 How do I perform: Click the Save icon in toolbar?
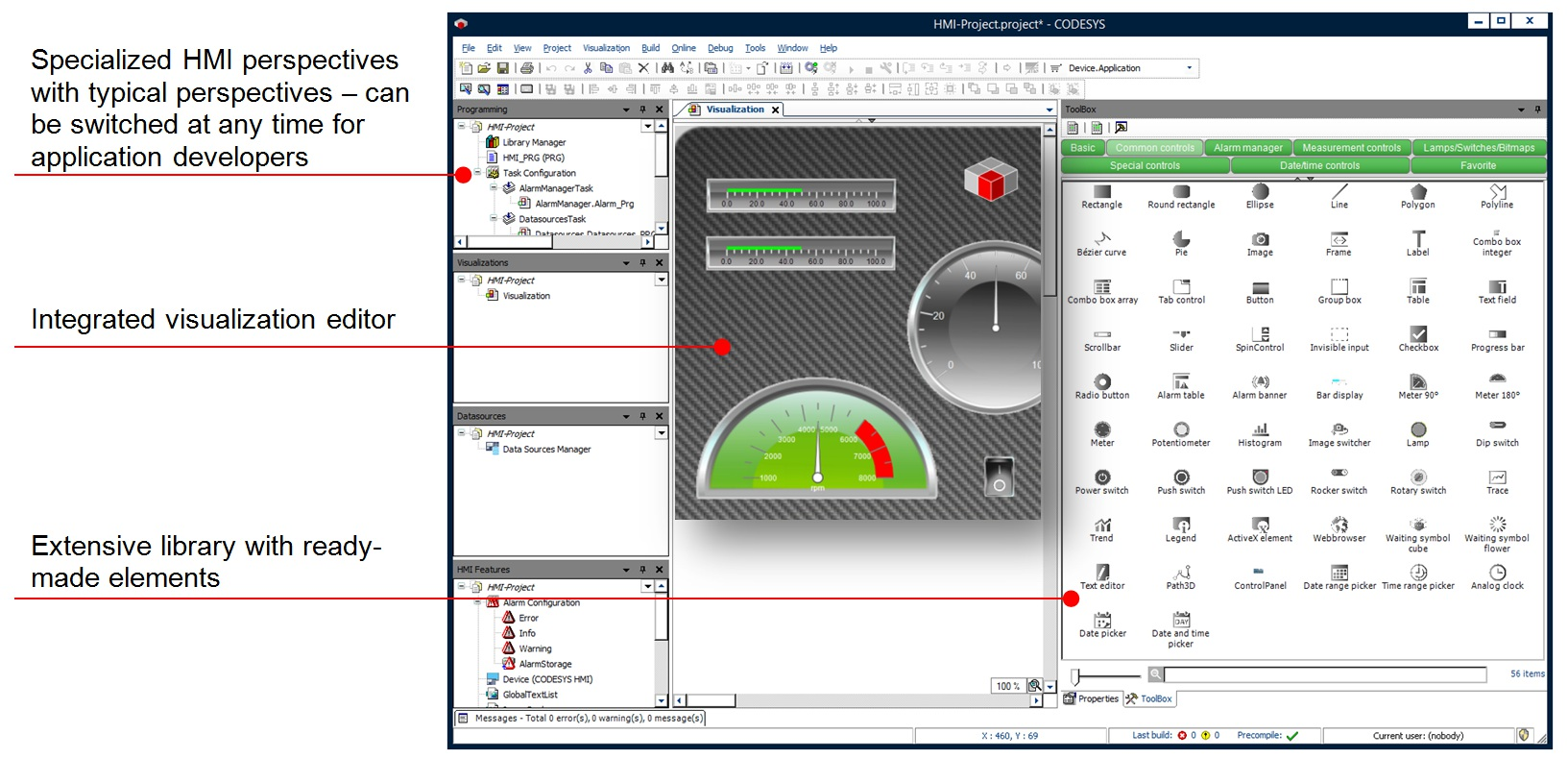pyautogui.click(x=502, y=68)
